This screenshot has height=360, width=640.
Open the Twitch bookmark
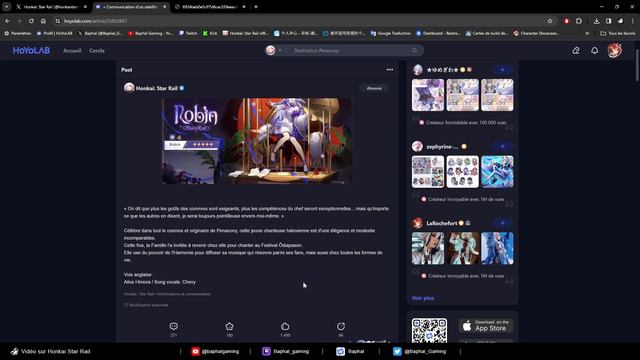[x=188, y=33]
